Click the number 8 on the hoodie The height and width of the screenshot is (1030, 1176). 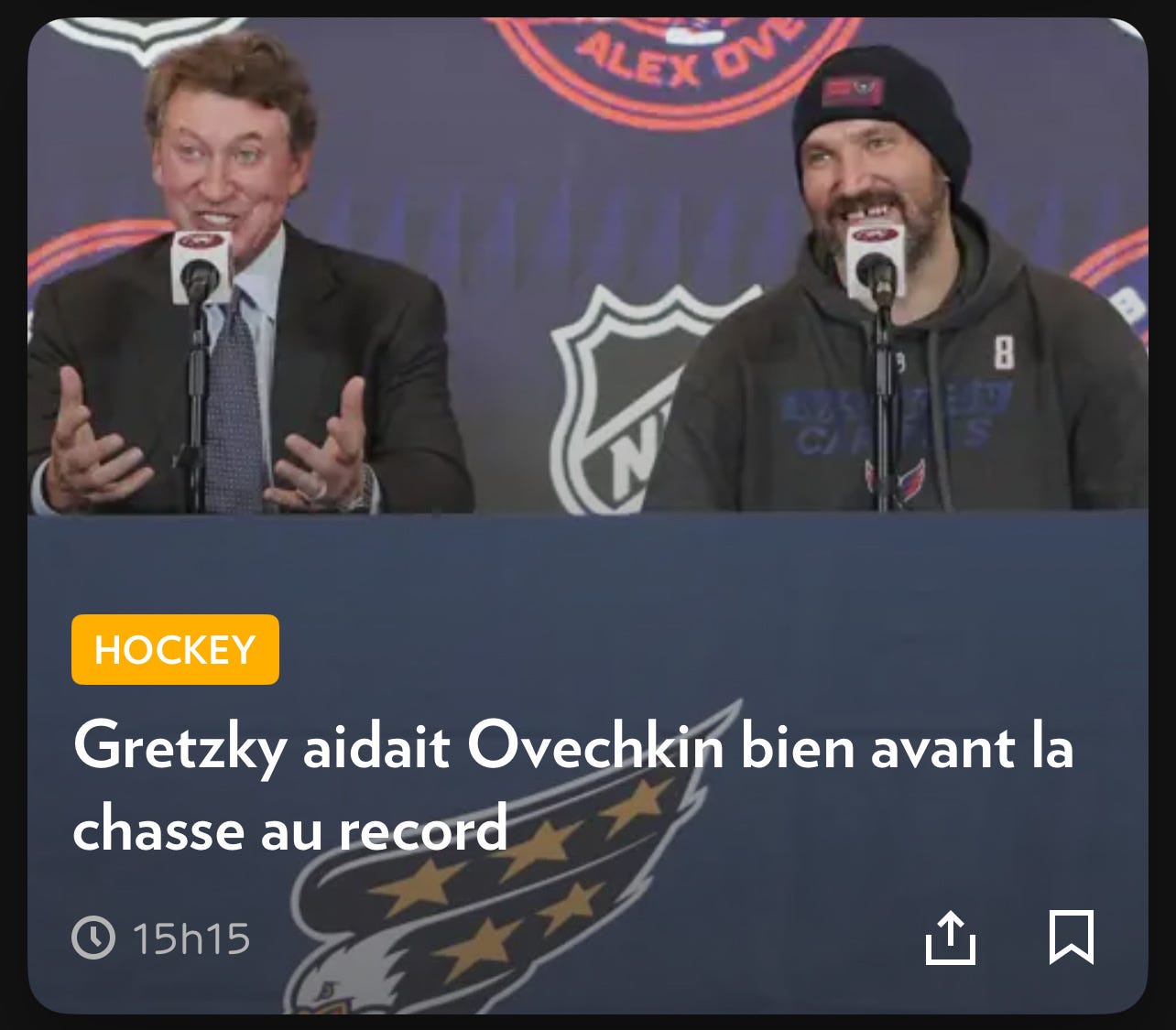(x=1004, y=352)
